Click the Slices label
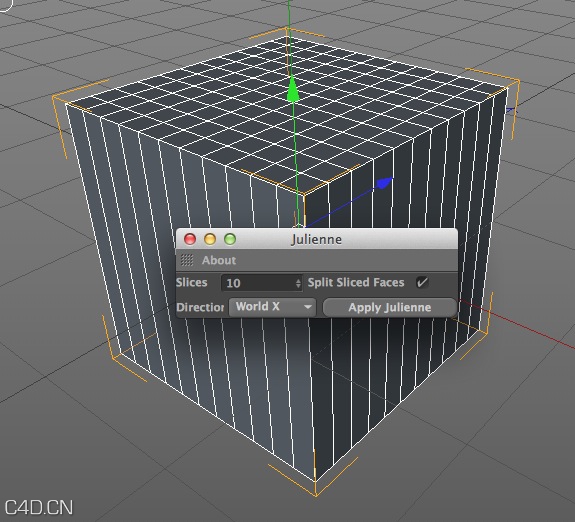The height and width of the screenshot is (522, 575). pos(191,282)
